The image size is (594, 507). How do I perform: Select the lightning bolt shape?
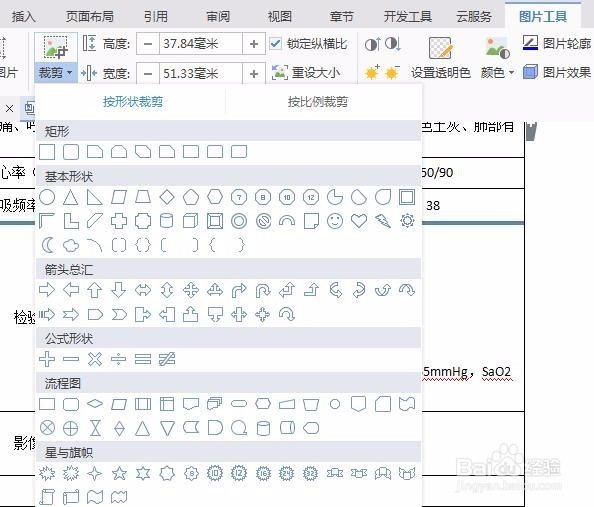tap(383, 221)
